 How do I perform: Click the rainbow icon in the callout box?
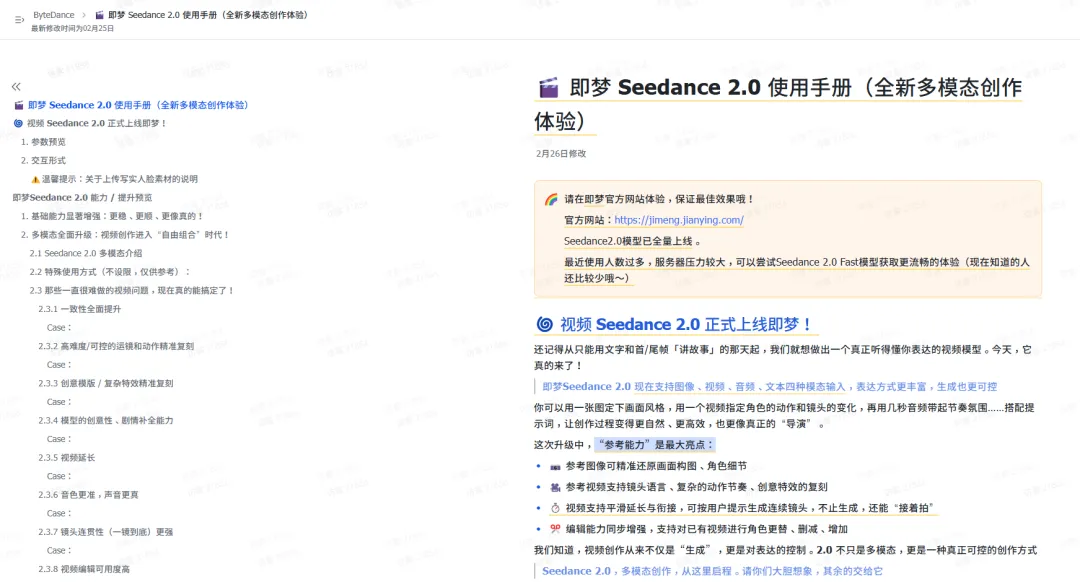pyautogui.click(x=551, y=199)
